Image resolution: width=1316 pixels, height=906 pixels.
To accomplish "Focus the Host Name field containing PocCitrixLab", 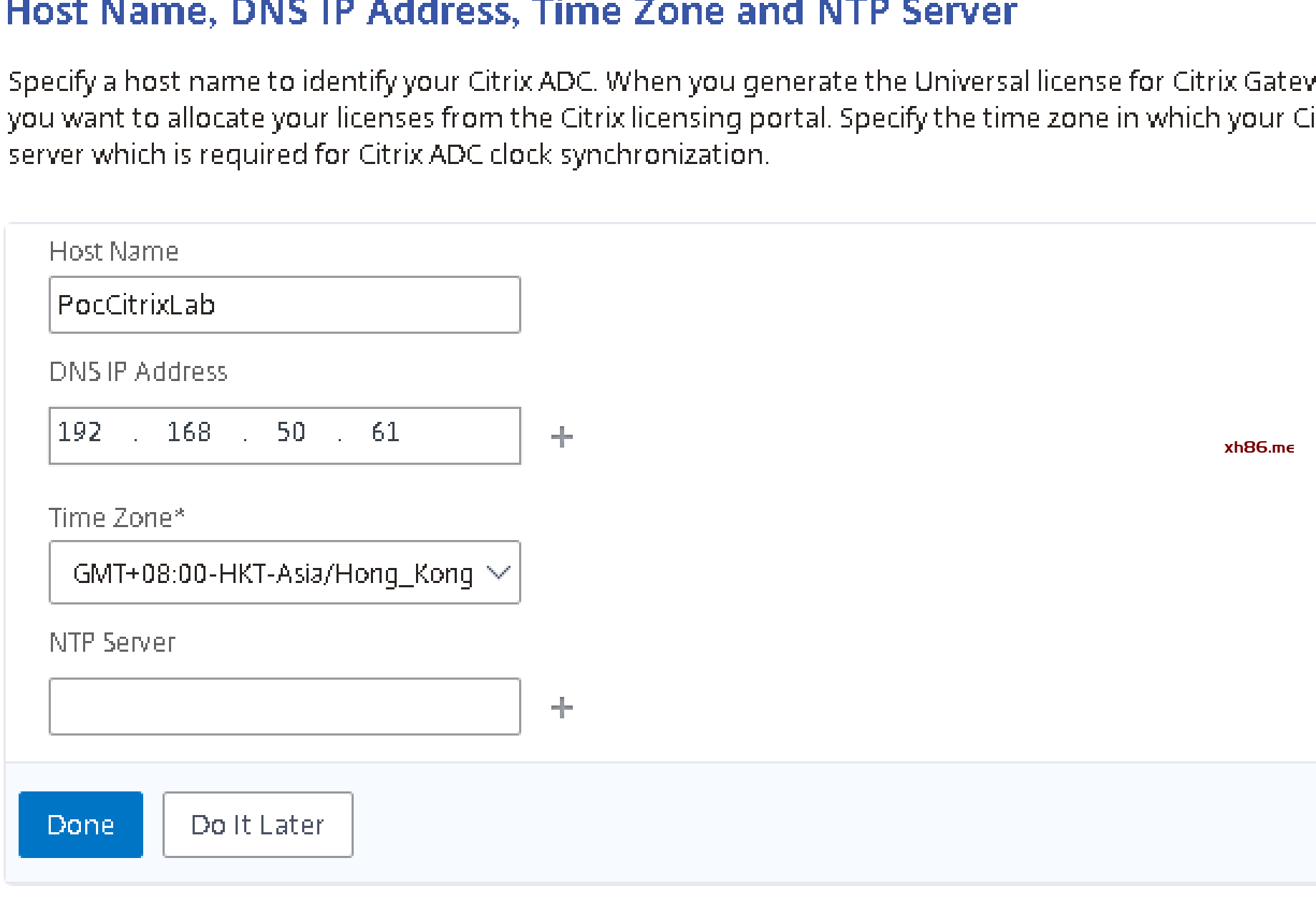I will click(284, 305).
